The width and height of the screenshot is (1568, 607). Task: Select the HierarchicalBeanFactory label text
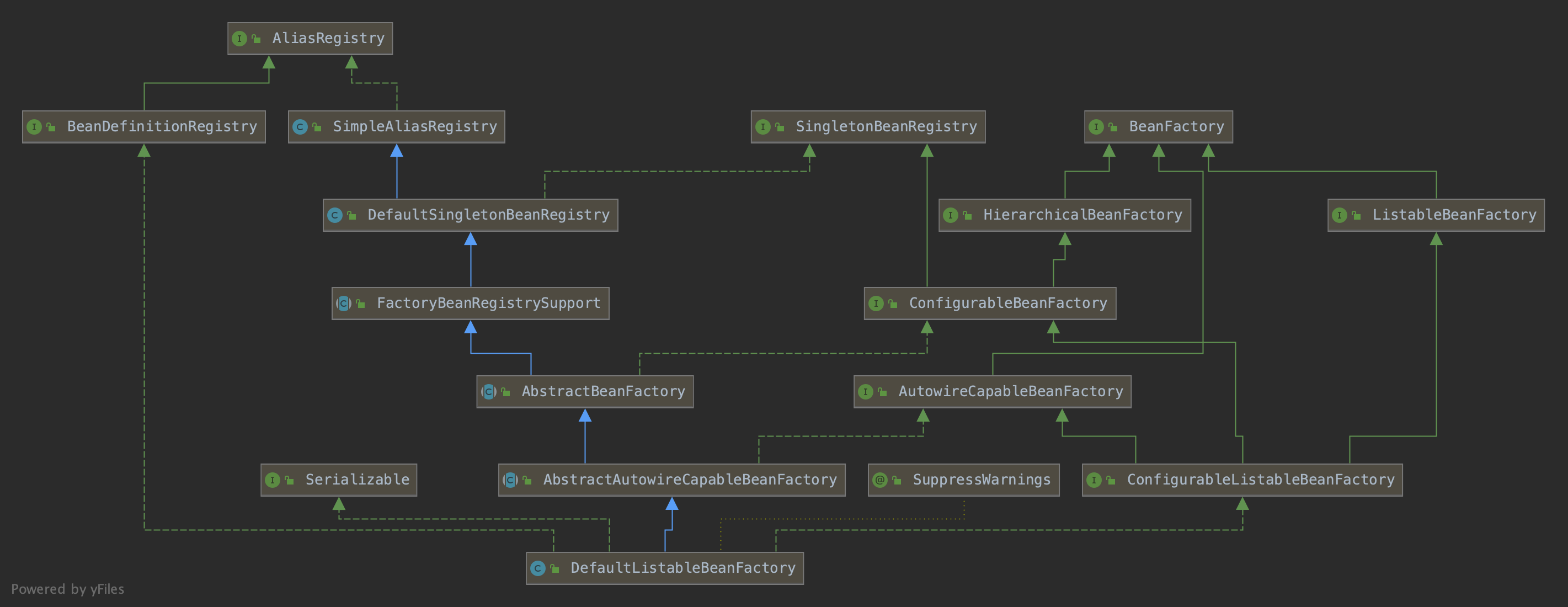[1083, 215]
